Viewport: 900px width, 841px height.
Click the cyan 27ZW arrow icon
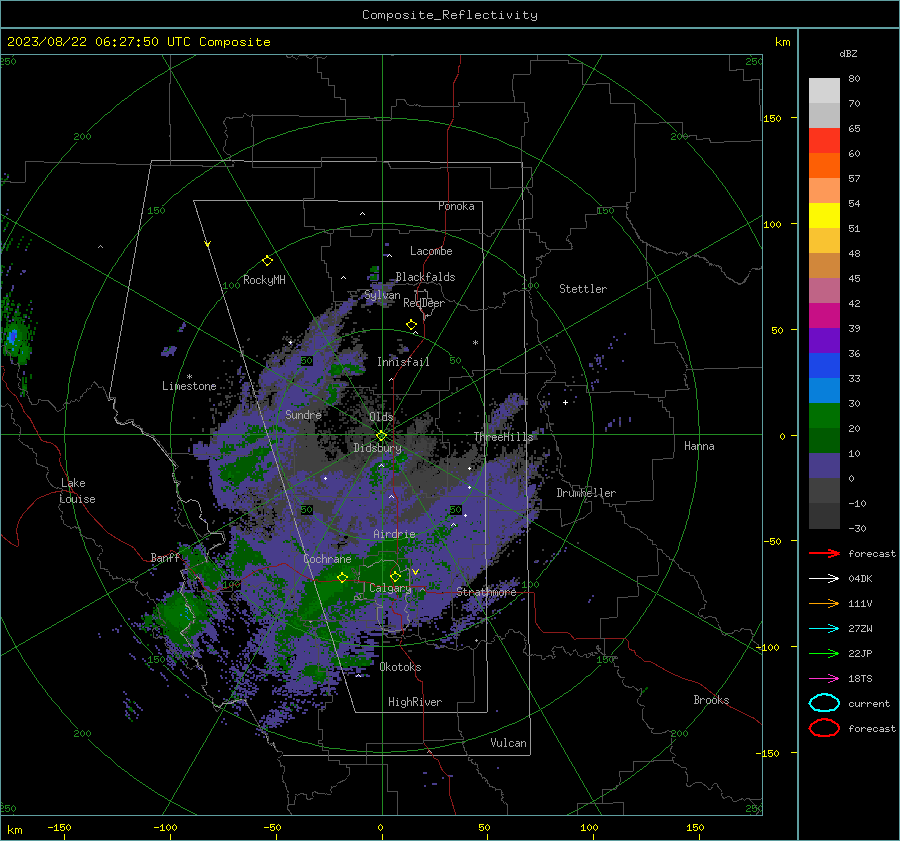(x=824, y=629)
